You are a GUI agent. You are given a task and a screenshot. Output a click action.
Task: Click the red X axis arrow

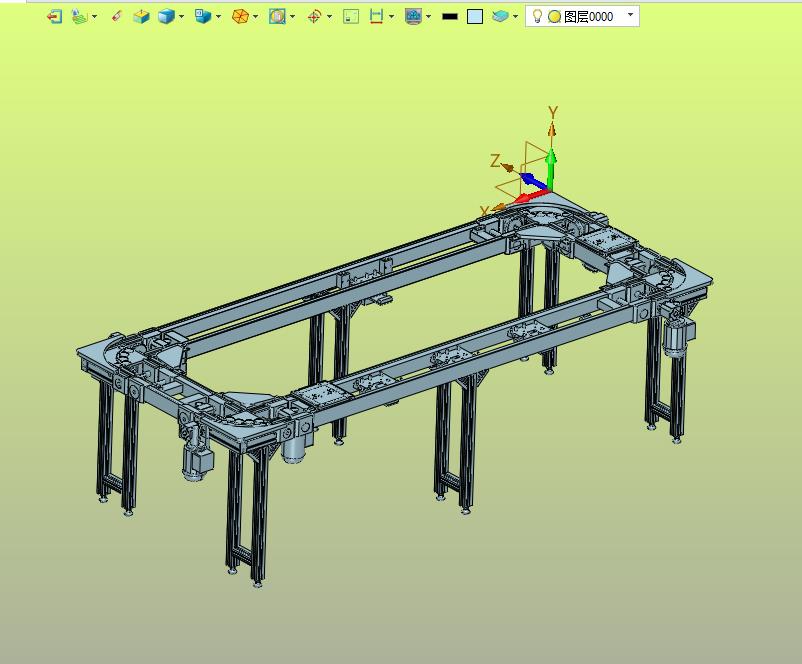click(x=531, y=196)
